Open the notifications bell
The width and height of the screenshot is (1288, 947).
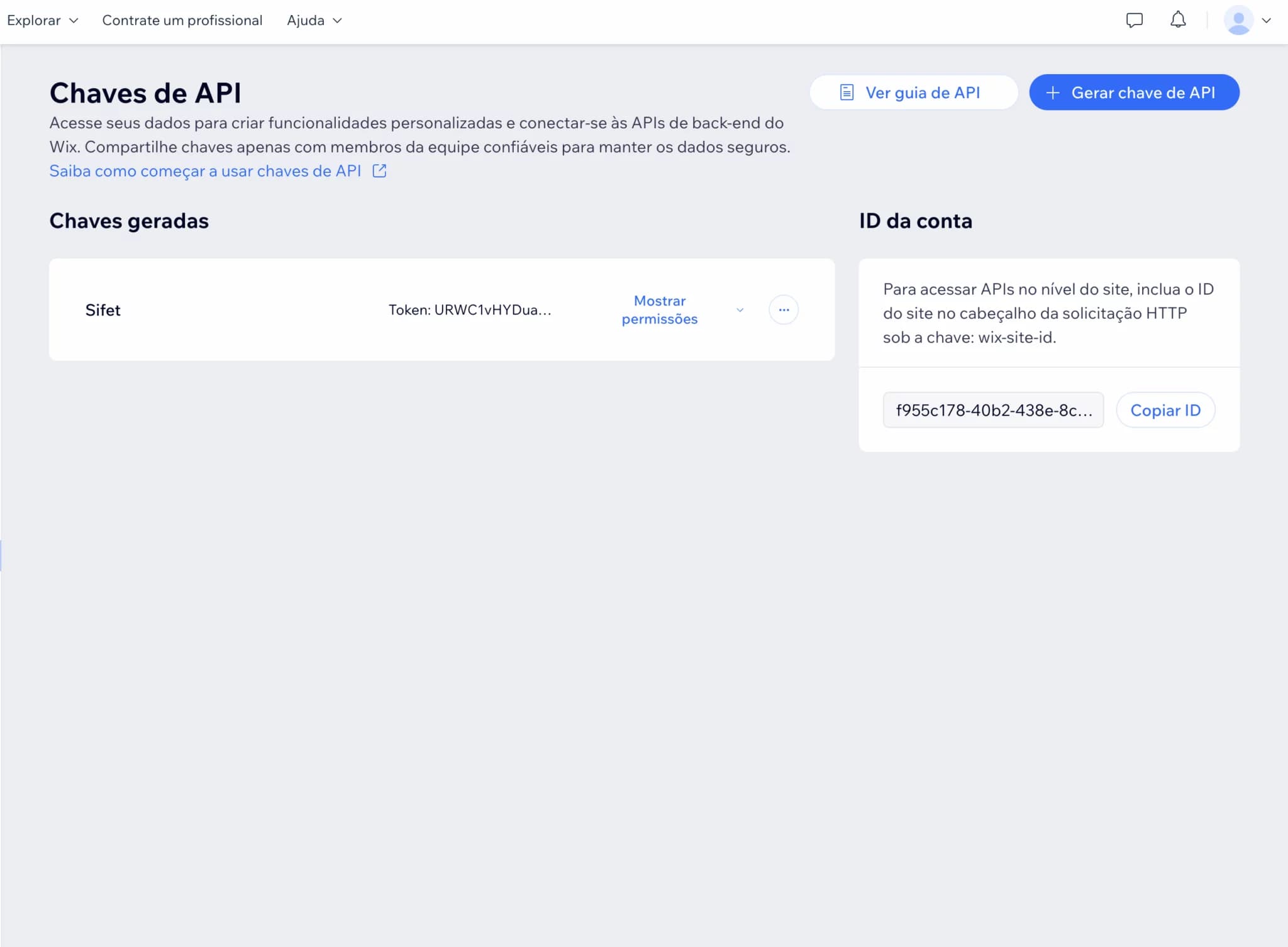[x=1178, y=20]
